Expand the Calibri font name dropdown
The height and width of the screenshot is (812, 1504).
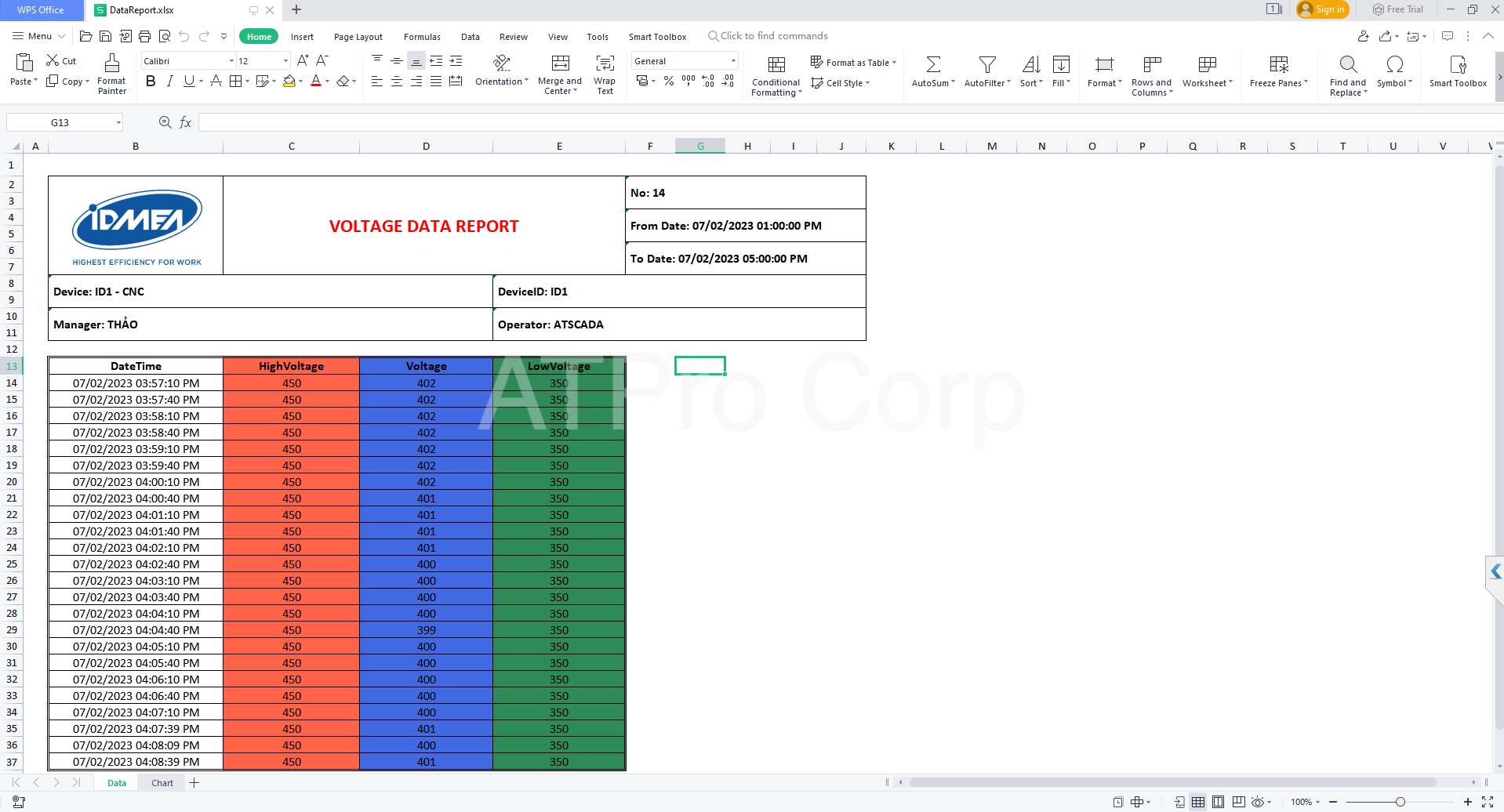tap(231, 61)
